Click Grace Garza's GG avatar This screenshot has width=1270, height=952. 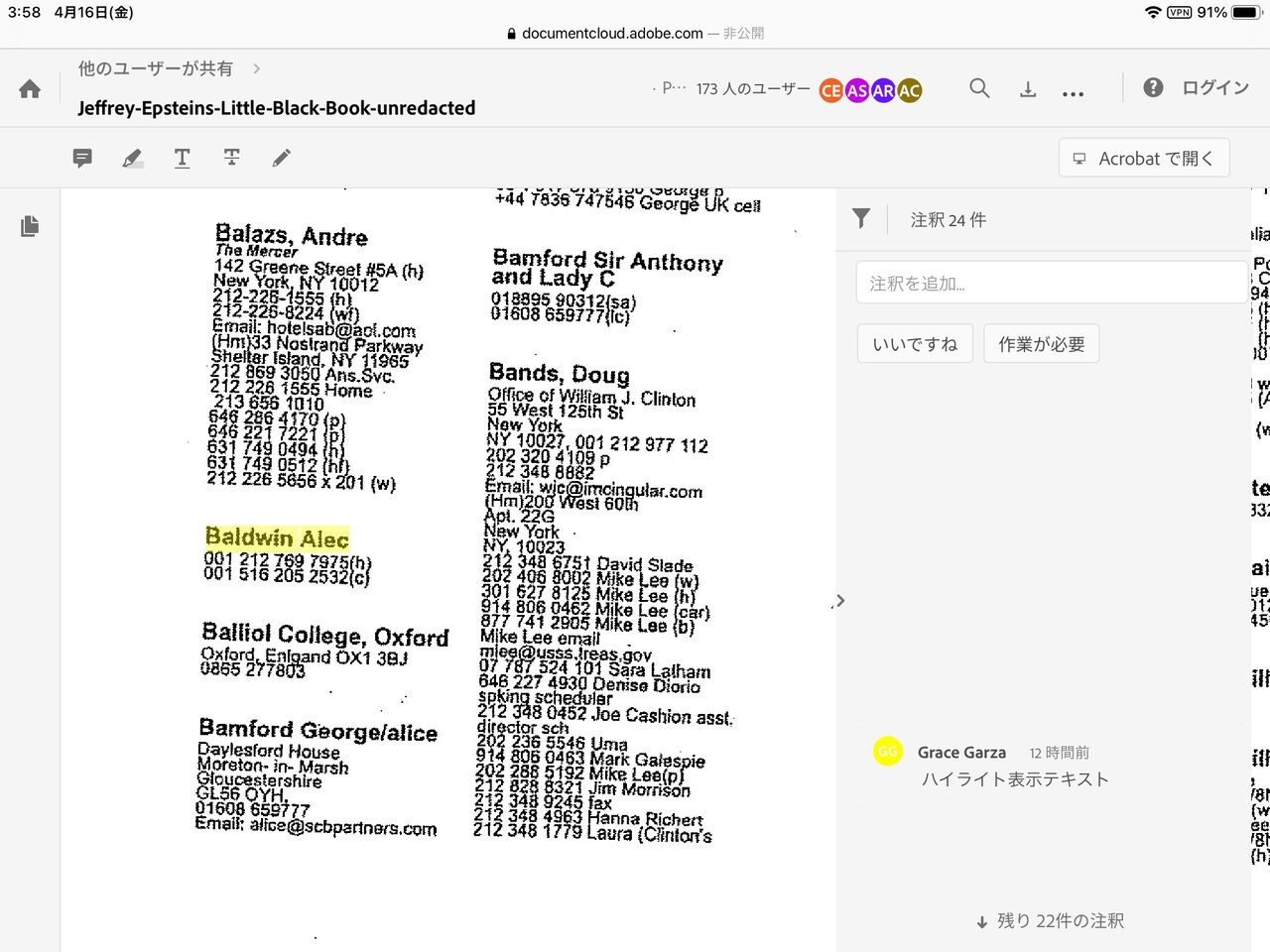pyautogui.click(x=887, y=752)
